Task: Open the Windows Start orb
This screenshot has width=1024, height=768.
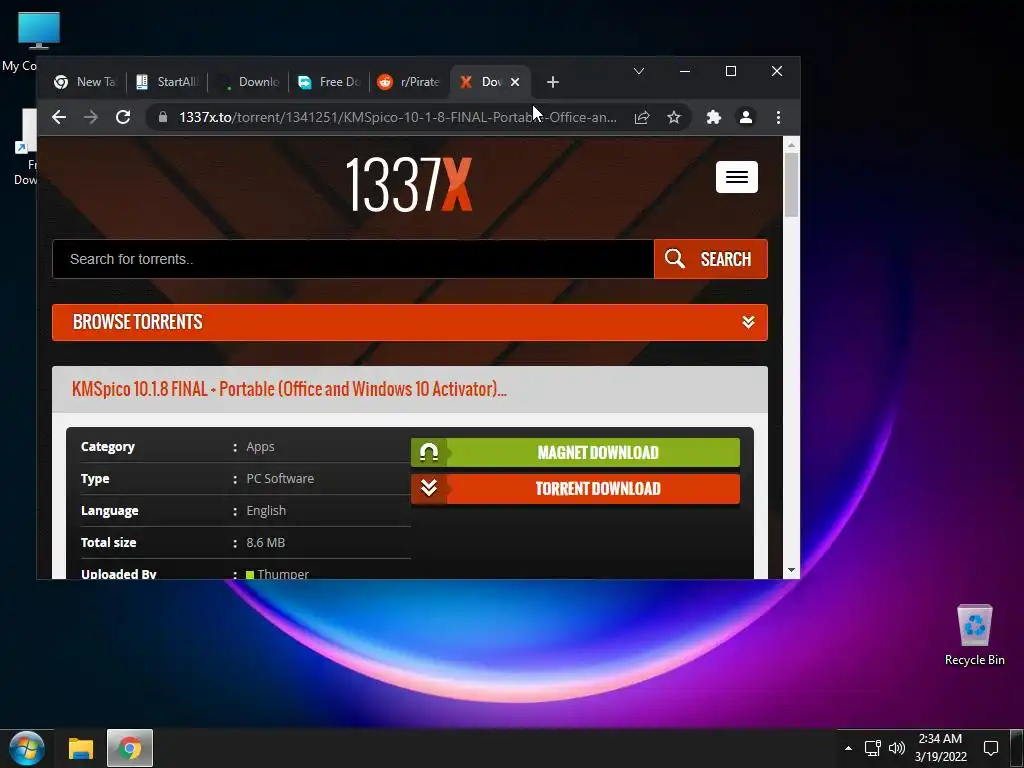Action: coord(26,748)
